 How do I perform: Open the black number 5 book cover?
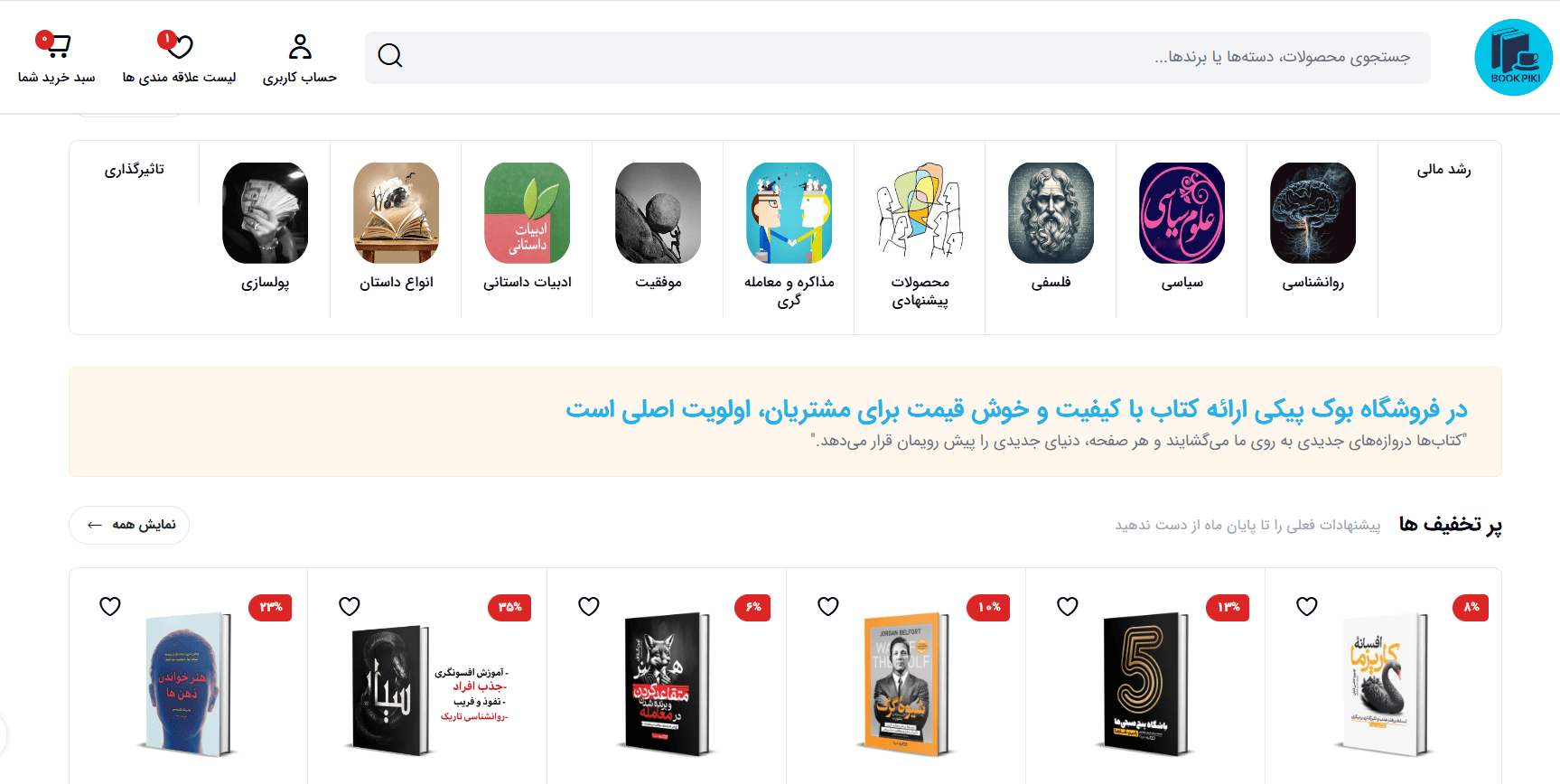(1145, 684)
